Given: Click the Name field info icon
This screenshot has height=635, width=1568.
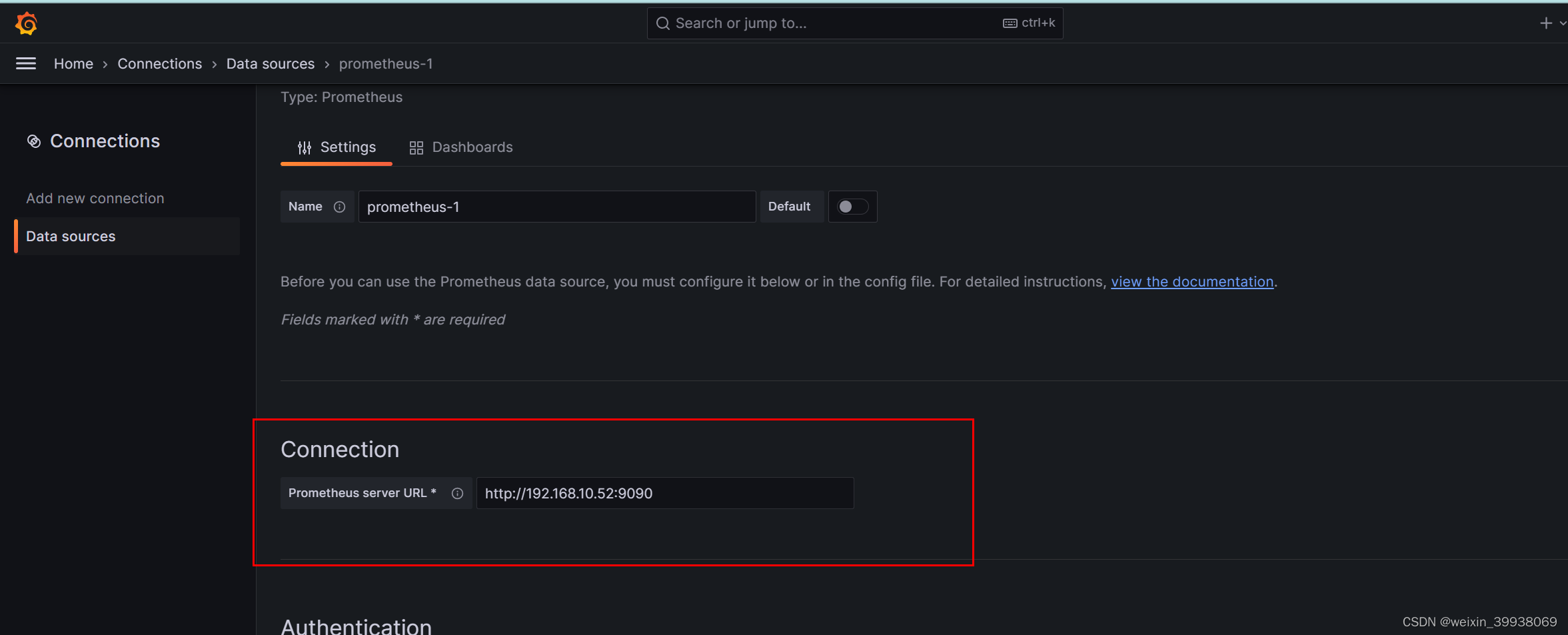Looking at the screenshot, I should point(339,207).
